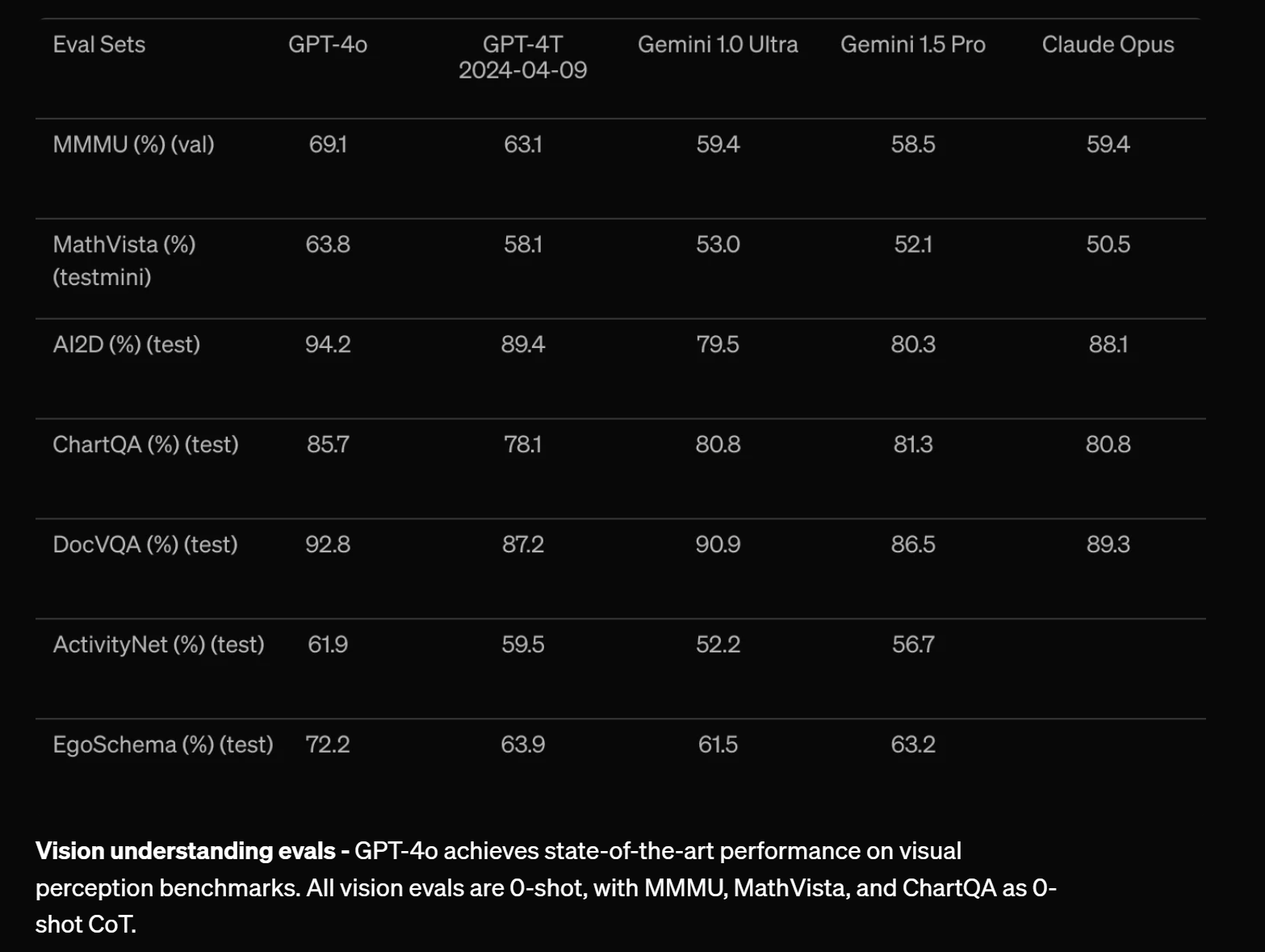Click Claude Opus DocVQA score 89.3
1265x952 pixels.
(1108, 545)
